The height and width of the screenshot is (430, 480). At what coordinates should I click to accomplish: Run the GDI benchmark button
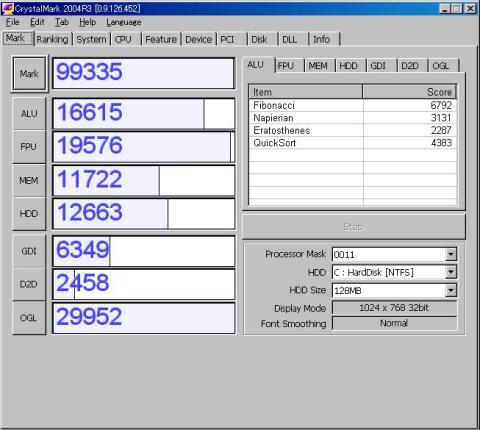[x=29, y=251]
